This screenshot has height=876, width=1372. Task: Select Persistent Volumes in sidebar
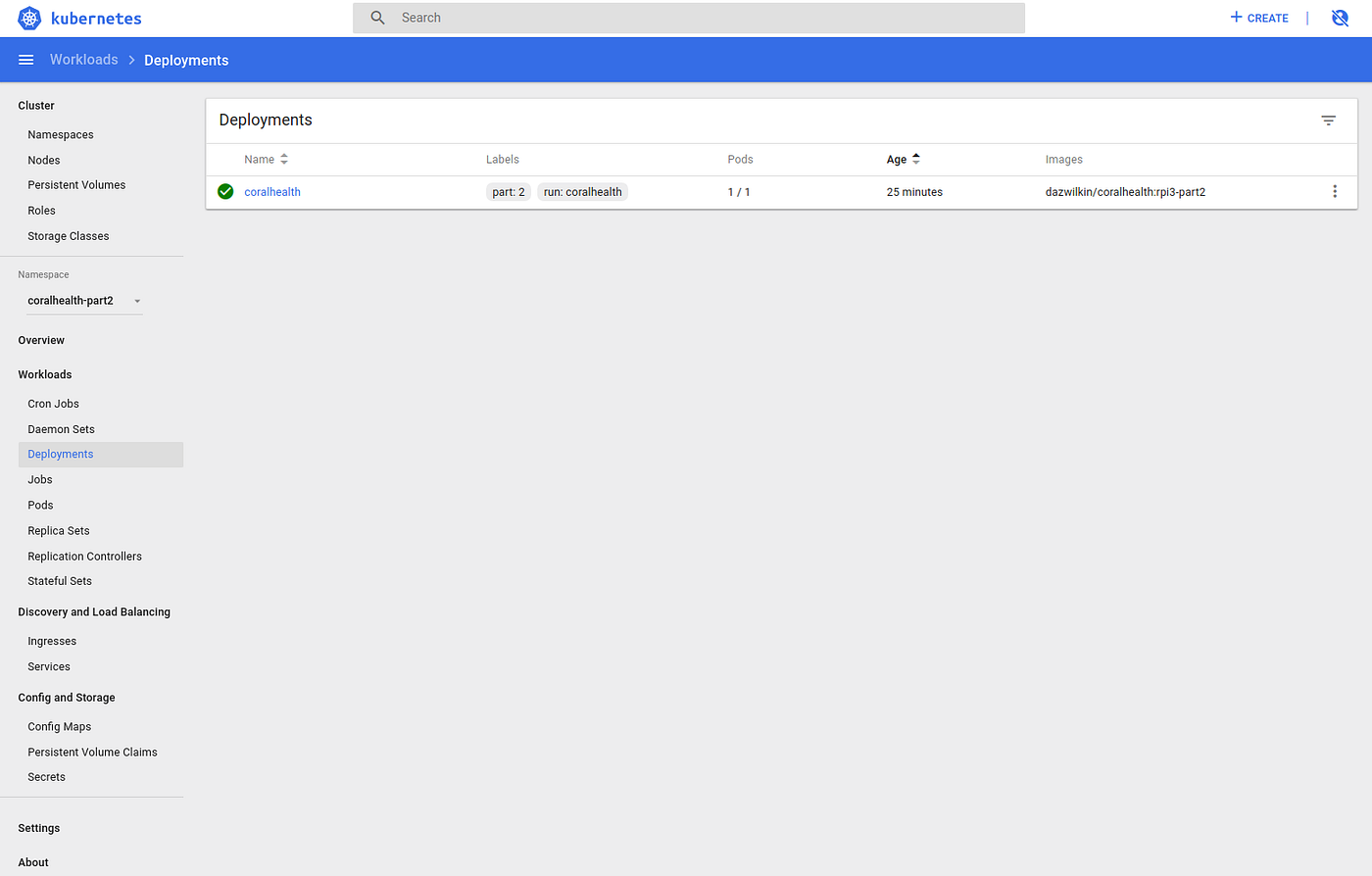[x=76, y=185]
